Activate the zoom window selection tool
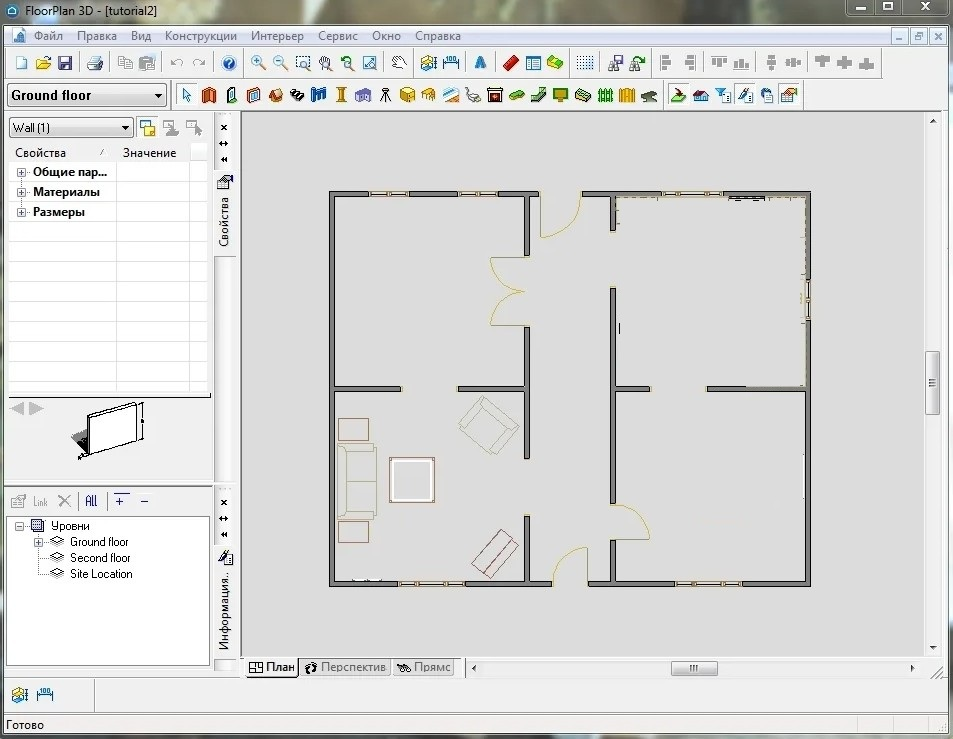This screenshot has height=739, width=953. coord(303,63)
